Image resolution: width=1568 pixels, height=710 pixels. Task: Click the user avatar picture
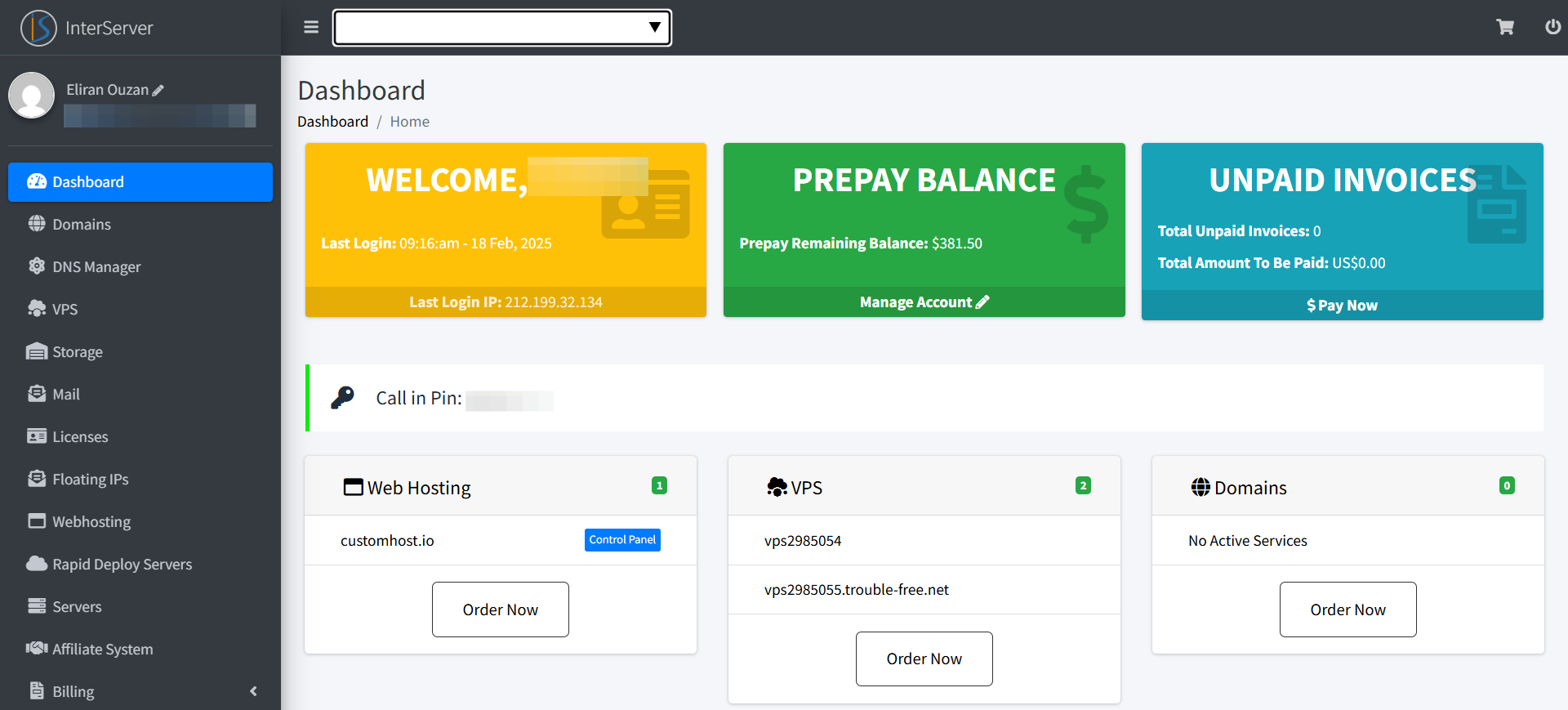31,95
